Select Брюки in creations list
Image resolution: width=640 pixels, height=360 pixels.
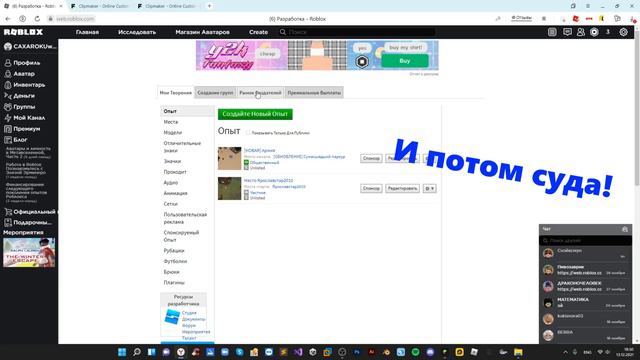[x=171, y=272]
